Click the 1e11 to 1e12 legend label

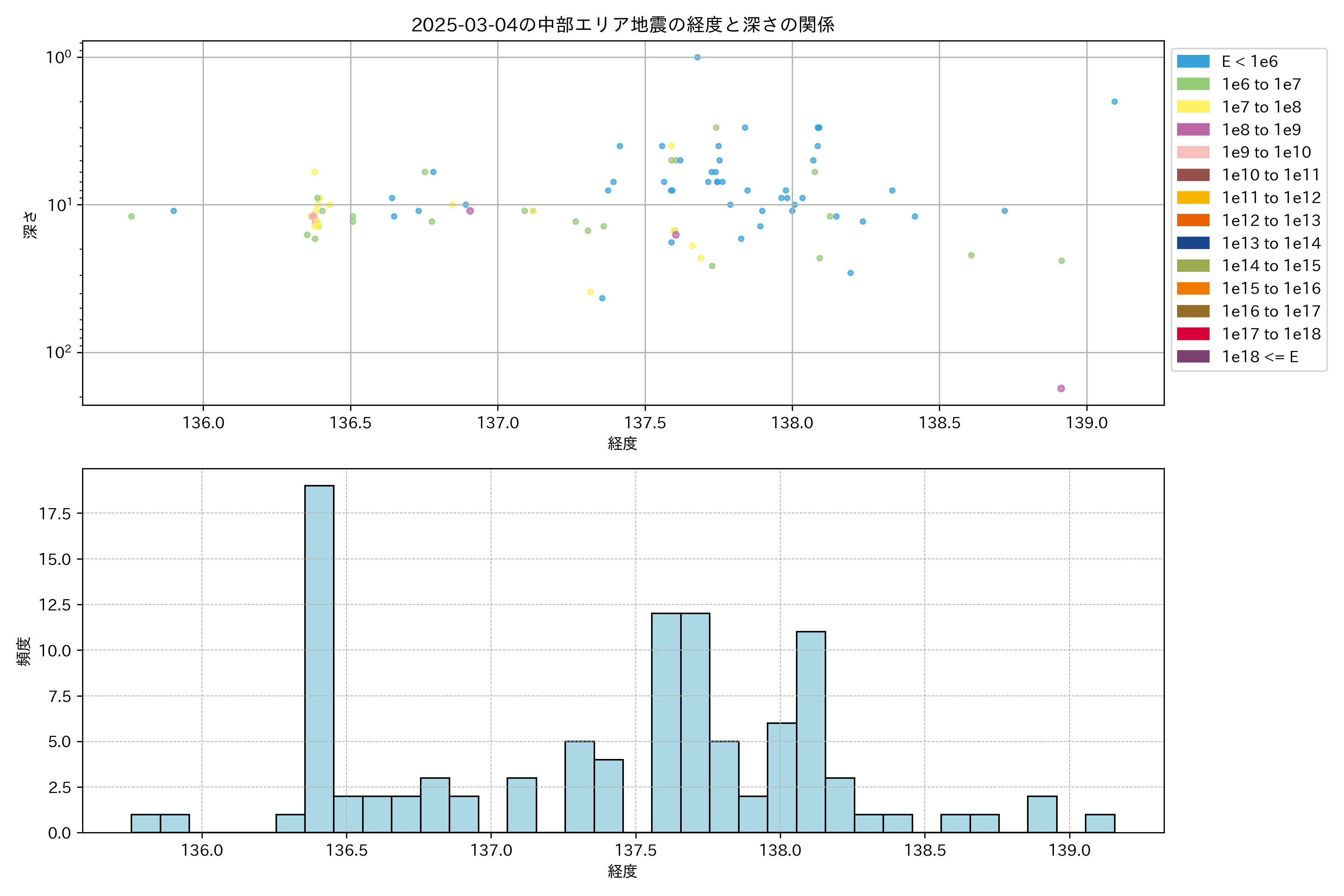click(x=1271, y=198)
